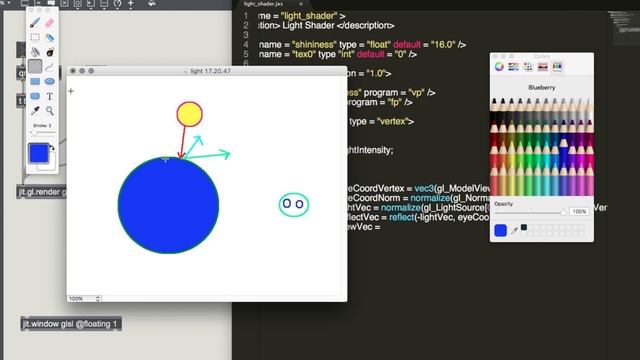Switch to pencils picker tab

pos(557,67)
